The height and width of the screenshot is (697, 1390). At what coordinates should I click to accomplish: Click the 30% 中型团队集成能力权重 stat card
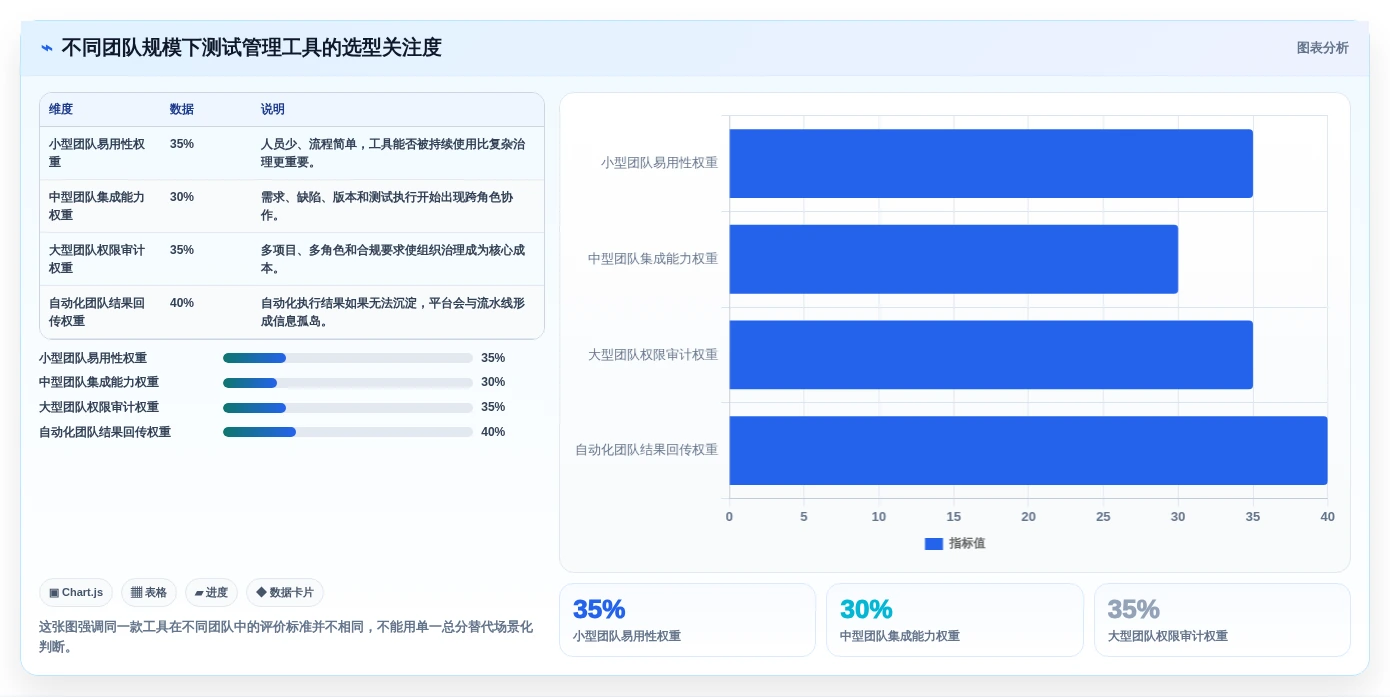(x=955, y=620)
